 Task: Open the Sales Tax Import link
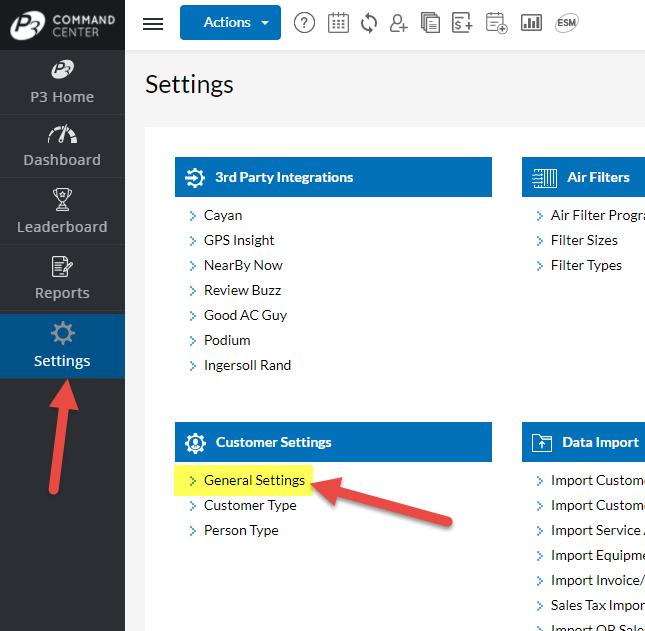pos(598,605)
